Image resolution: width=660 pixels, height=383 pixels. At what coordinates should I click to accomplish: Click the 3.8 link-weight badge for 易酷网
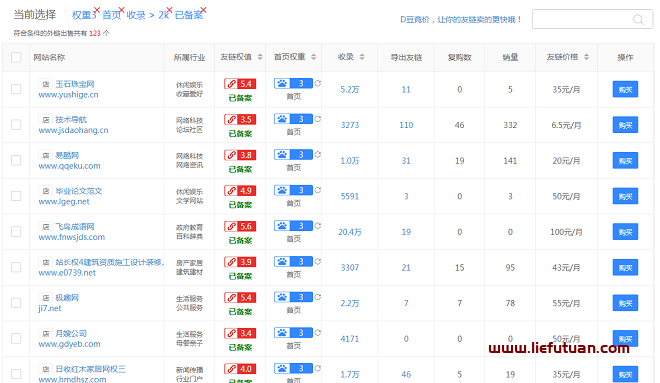240,155
